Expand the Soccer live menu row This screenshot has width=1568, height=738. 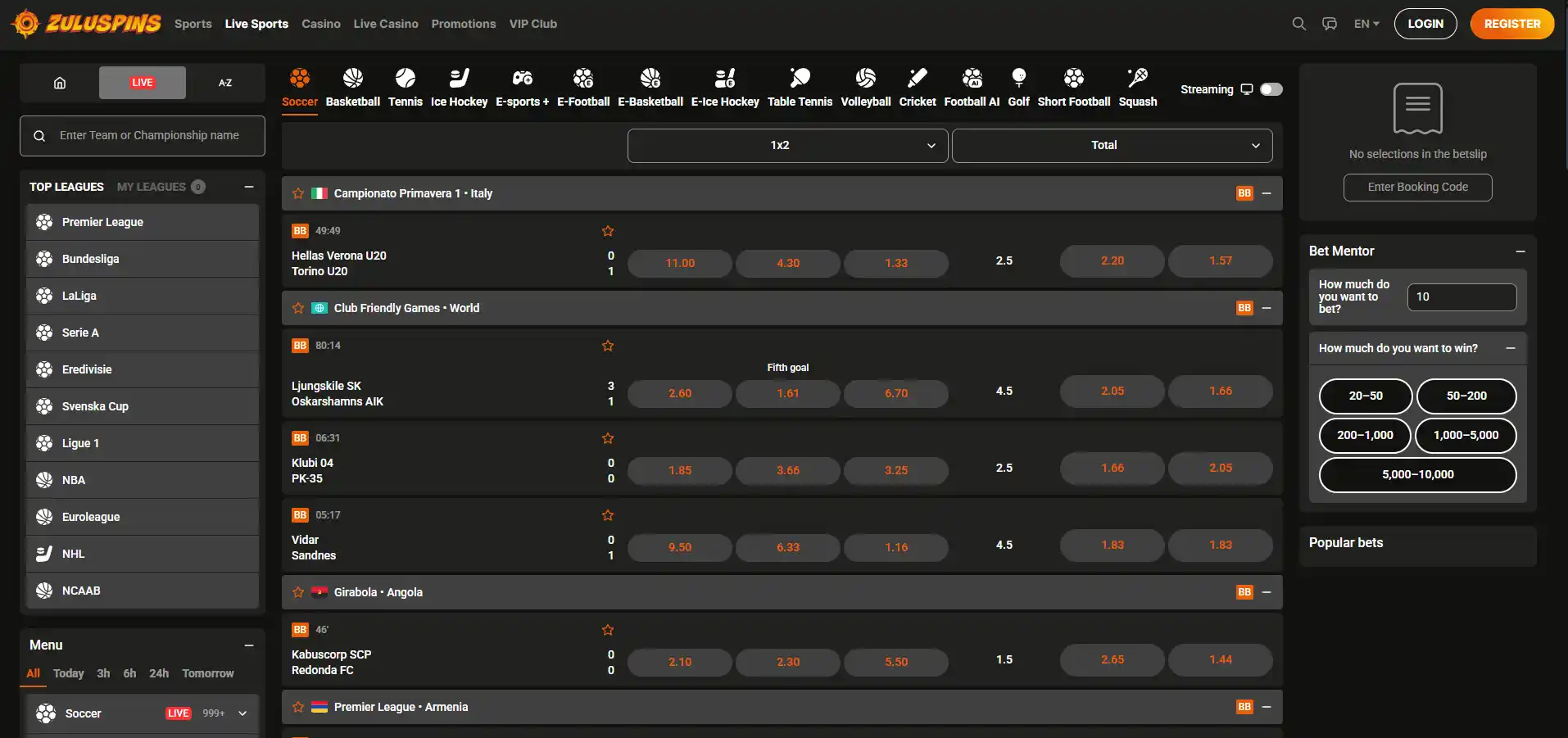click(143, 713)
